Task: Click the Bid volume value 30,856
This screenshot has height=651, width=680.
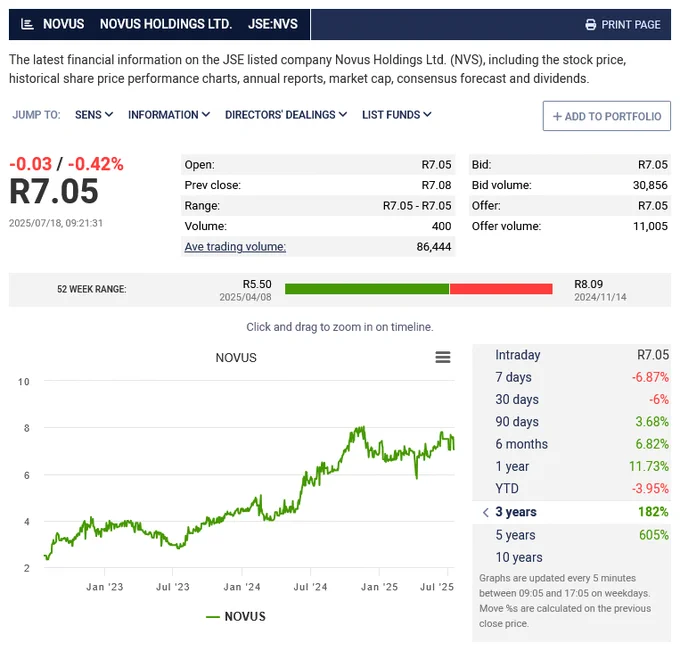Action: pyautogui.click(x=650, y=185)
